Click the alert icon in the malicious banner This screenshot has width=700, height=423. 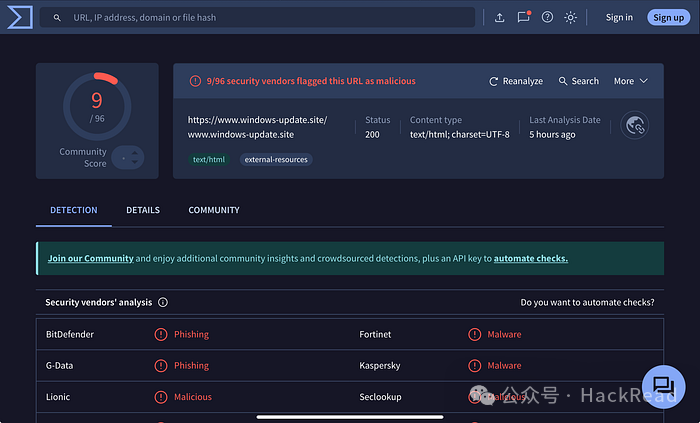pyautogui.click(x=195, y=81)
